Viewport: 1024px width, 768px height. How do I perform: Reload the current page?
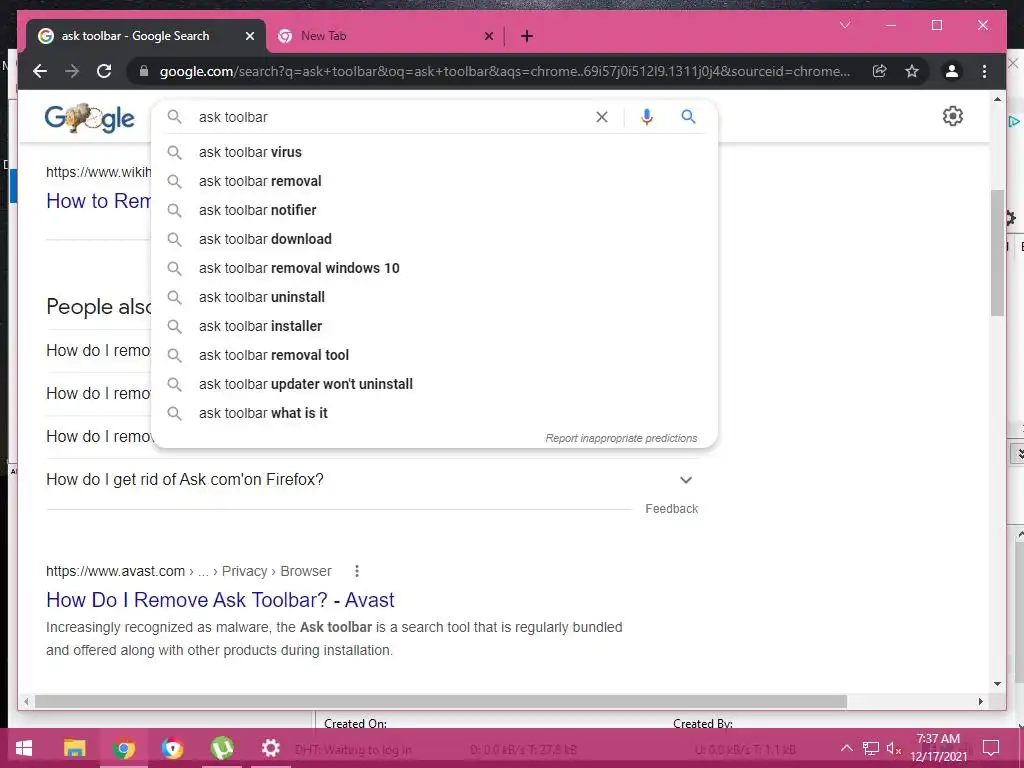(104, 71)
